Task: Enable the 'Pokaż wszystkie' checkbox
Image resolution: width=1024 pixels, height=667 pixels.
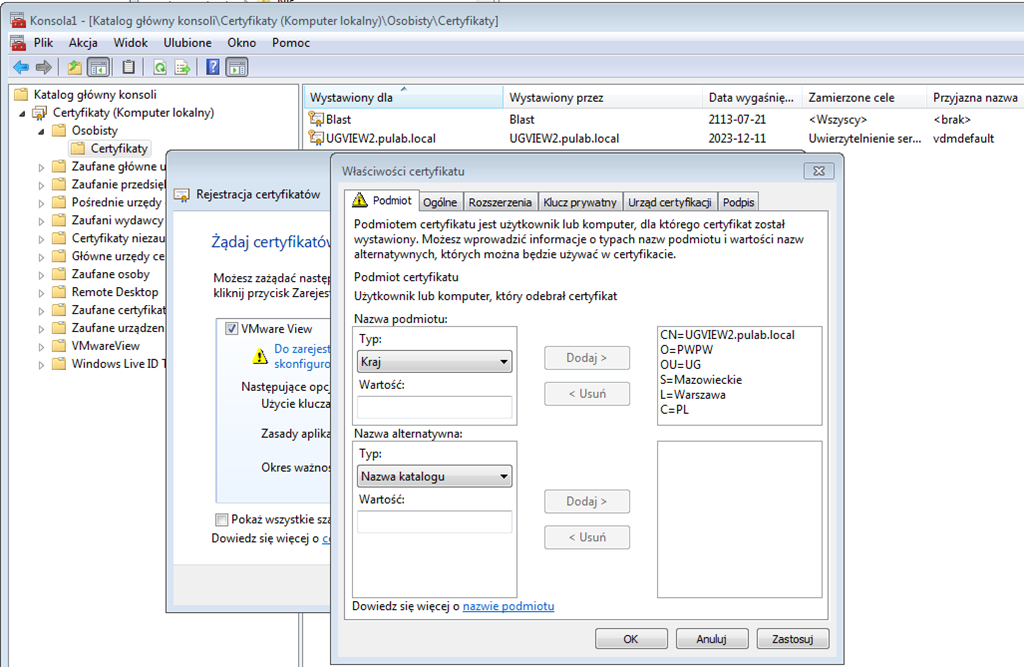Action: point(221,519)
